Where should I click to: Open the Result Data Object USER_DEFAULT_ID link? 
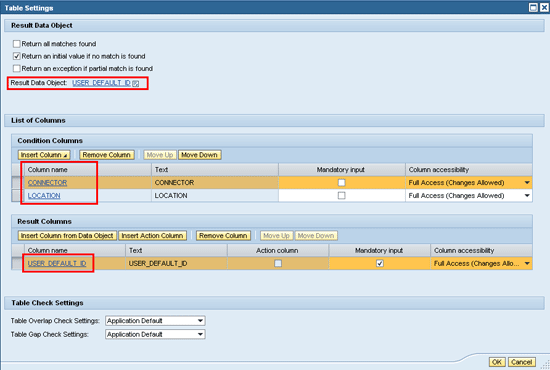(x=101, y=83)
